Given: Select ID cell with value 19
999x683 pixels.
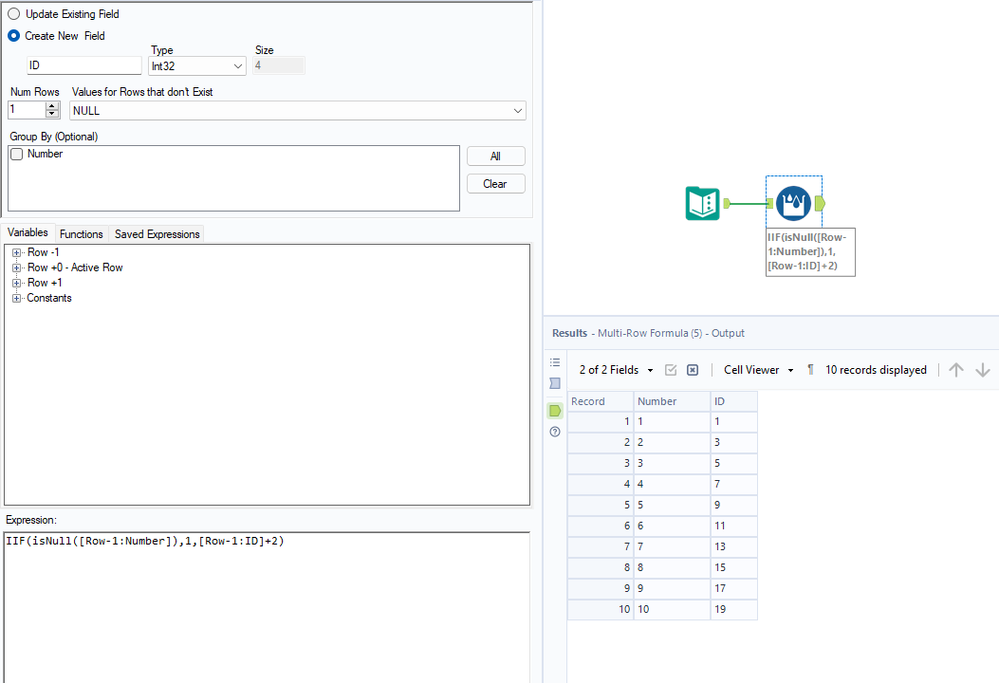Looking at the screenshot, I should (x=734, y=610).
